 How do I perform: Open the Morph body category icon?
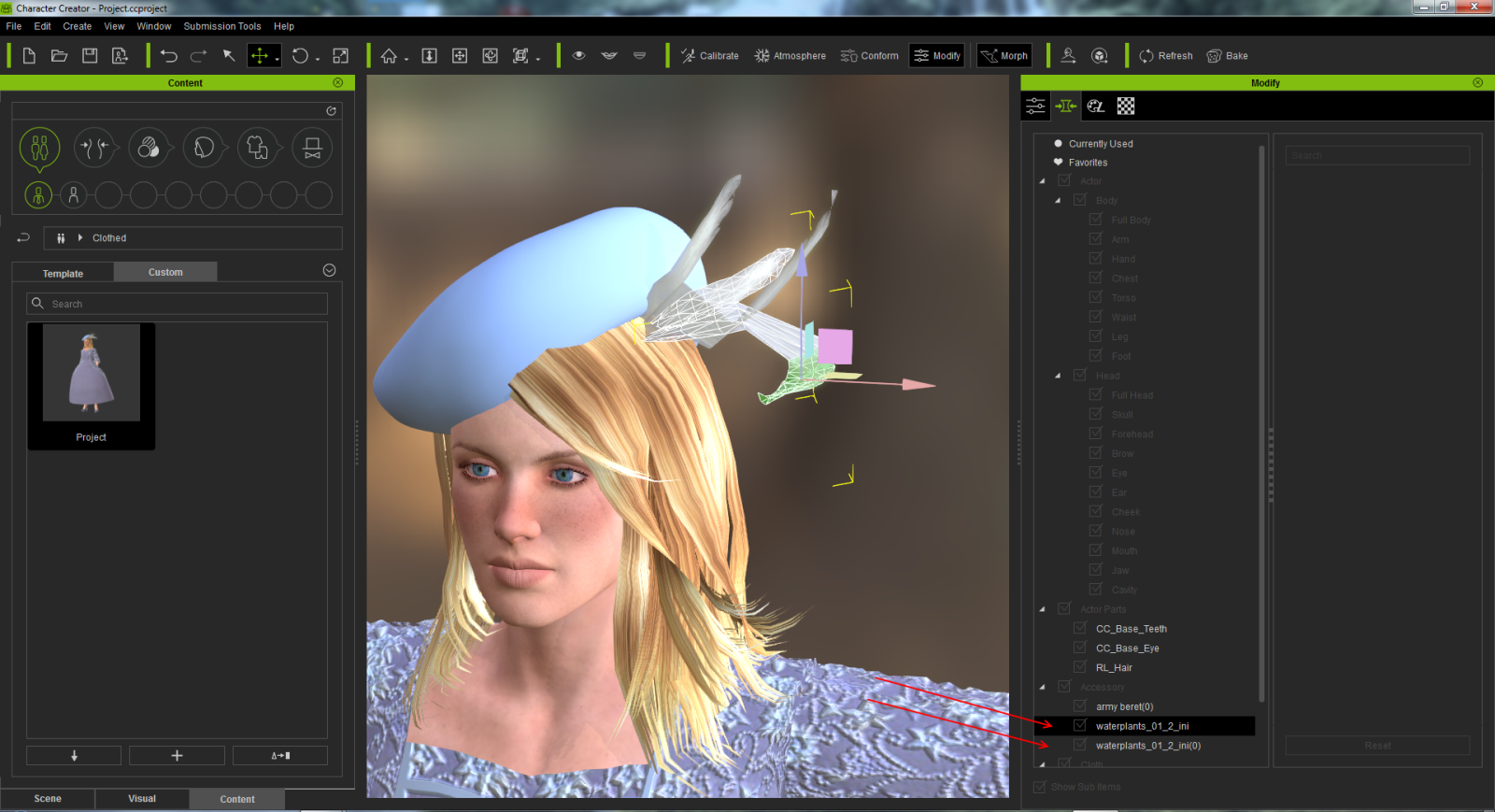point(94,148)
